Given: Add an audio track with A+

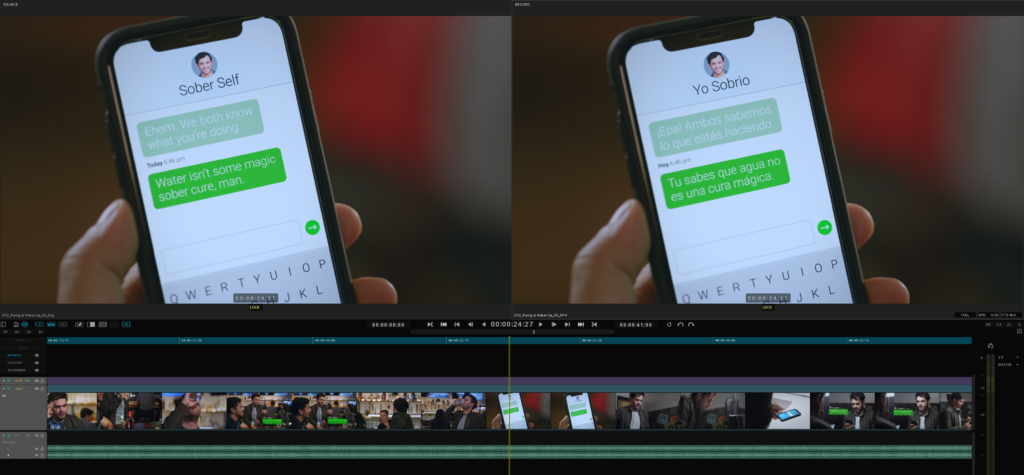Looking at the screenshot, I should coord(17,332).
